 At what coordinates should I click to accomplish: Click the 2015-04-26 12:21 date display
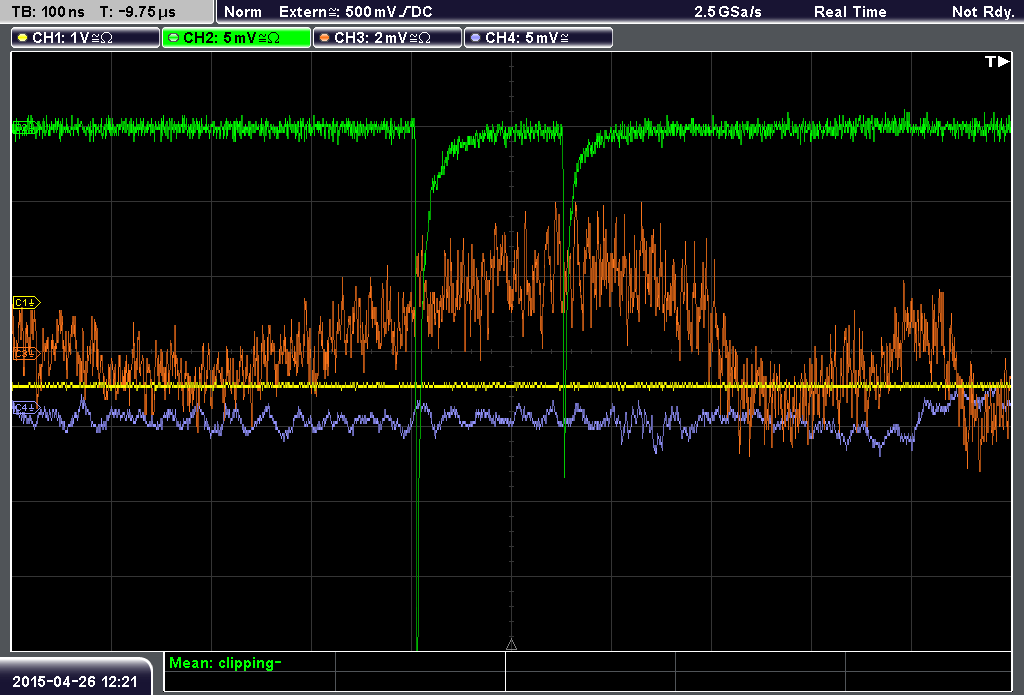click(x=75, y=682)
